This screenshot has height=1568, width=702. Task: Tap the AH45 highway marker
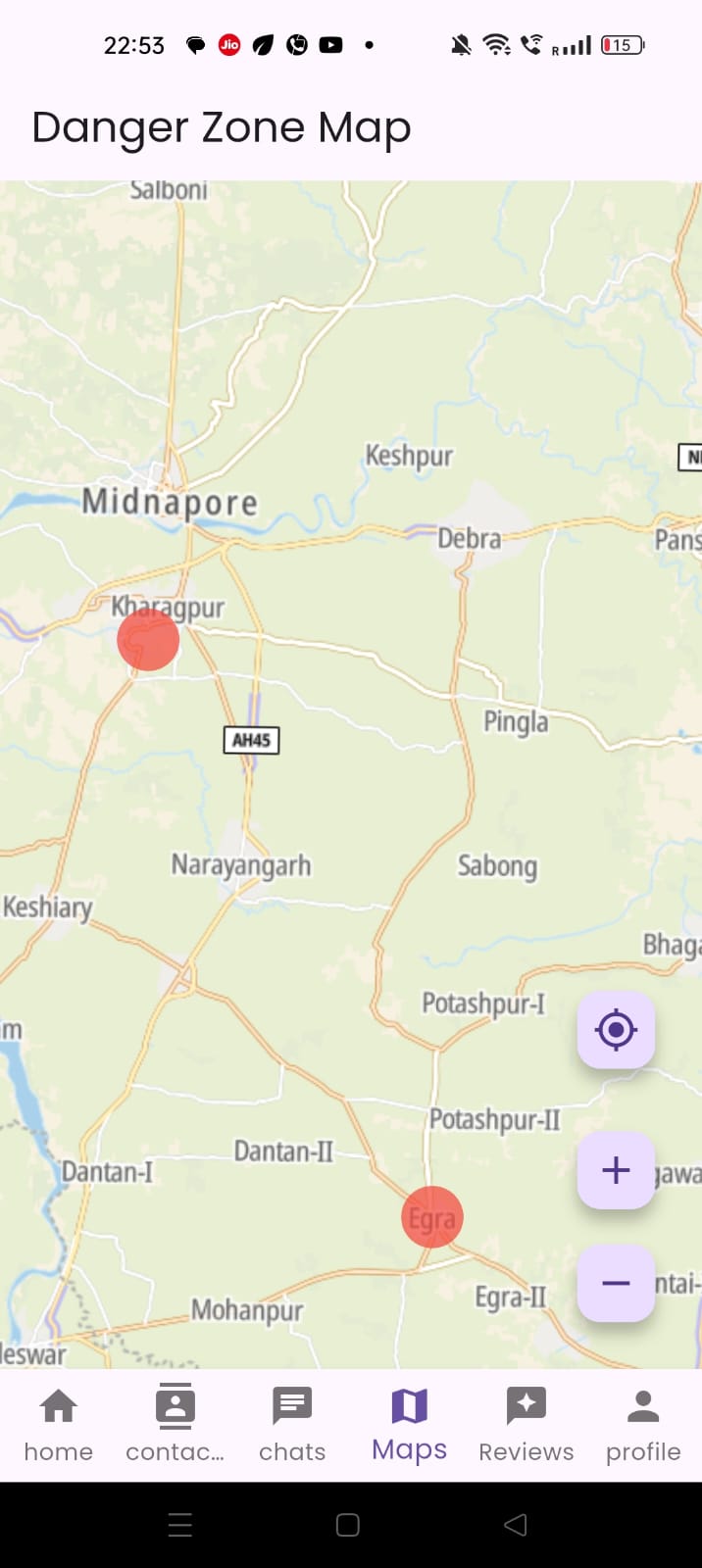[x=251, y=740]
